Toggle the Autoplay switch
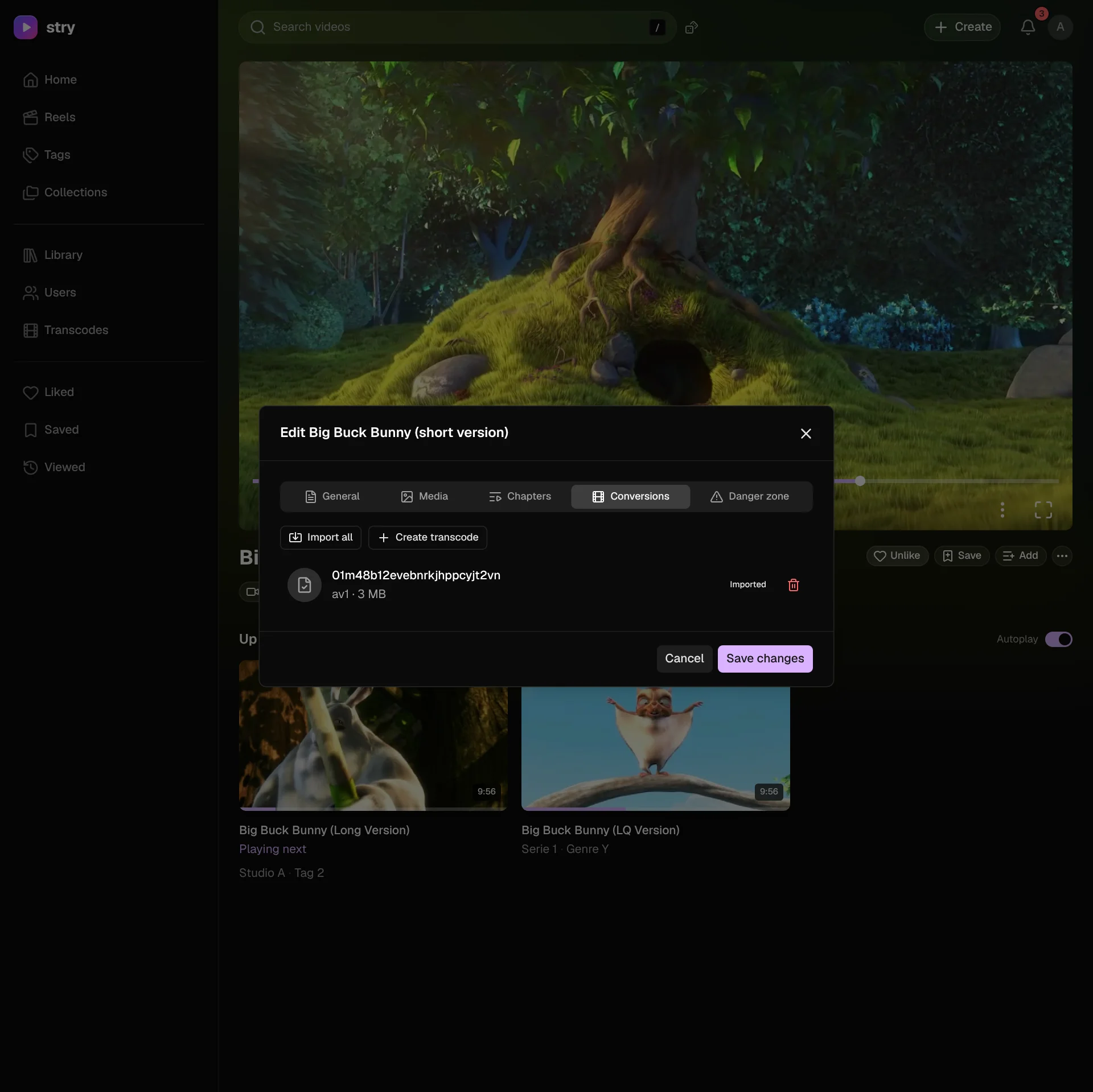This screenshot has width=1093, height=1092. [x=1058, y=639]
